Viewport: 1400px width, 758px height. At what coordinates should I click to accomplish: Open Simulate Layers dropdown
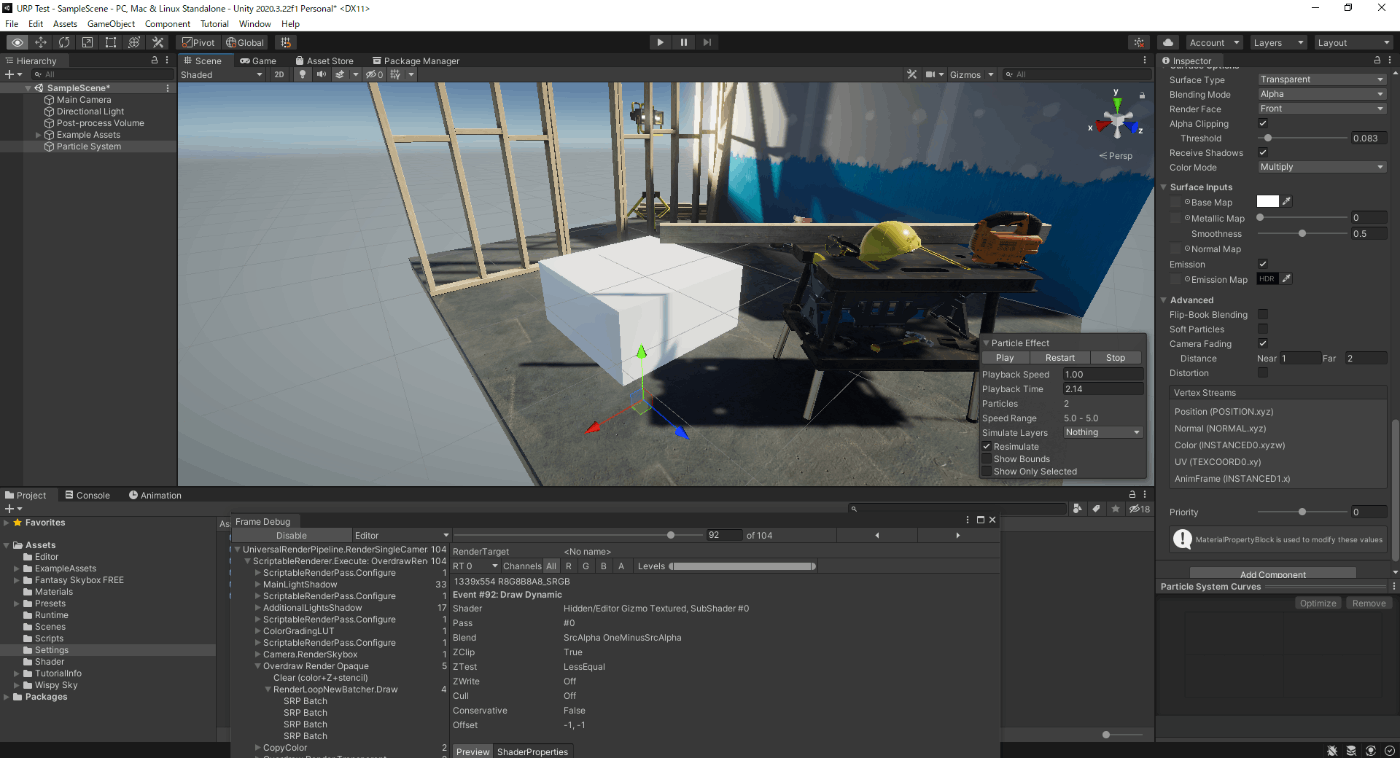coord(1102,432)
